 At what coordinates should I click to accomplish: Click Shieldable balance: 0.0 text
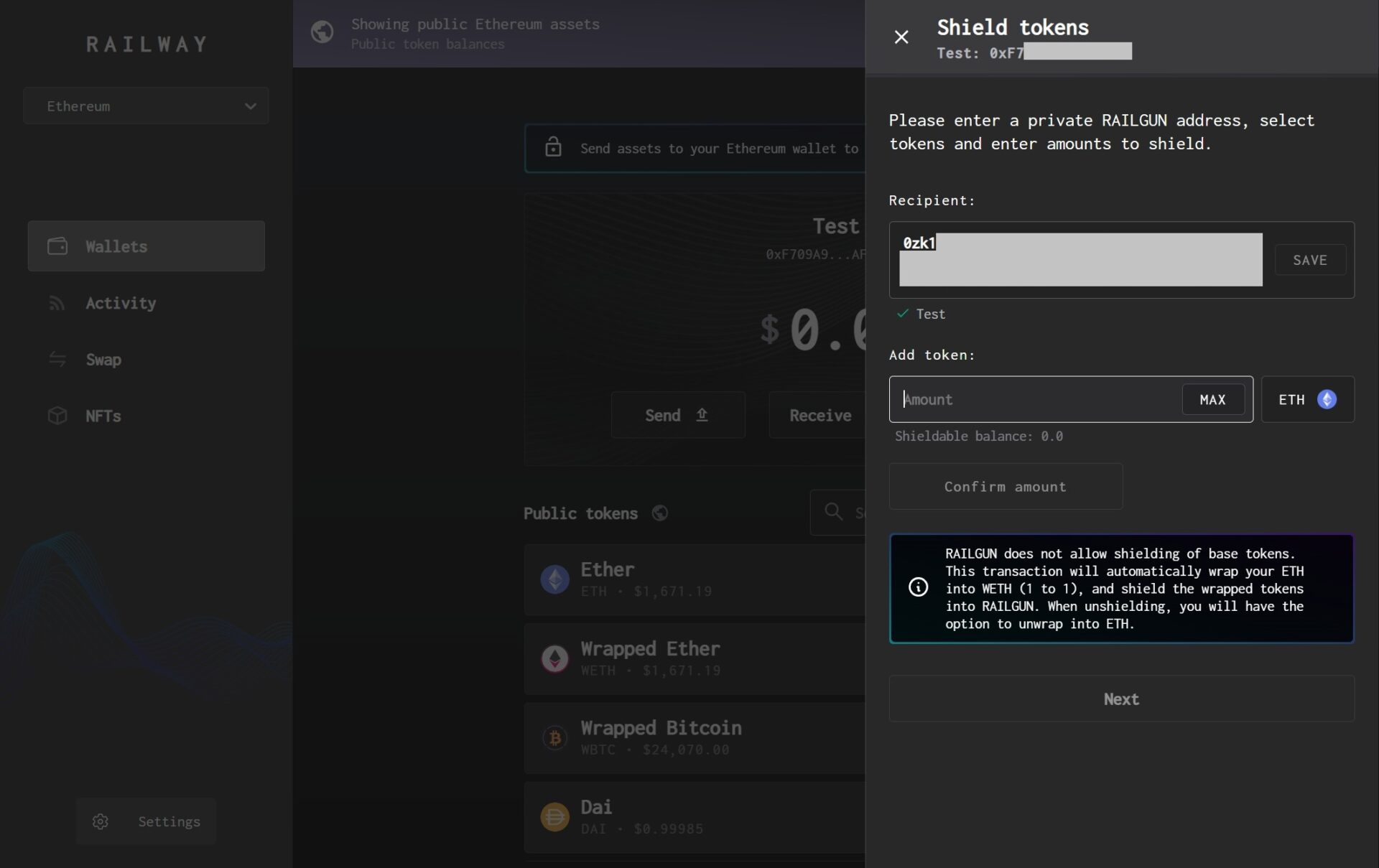(979, 436)
